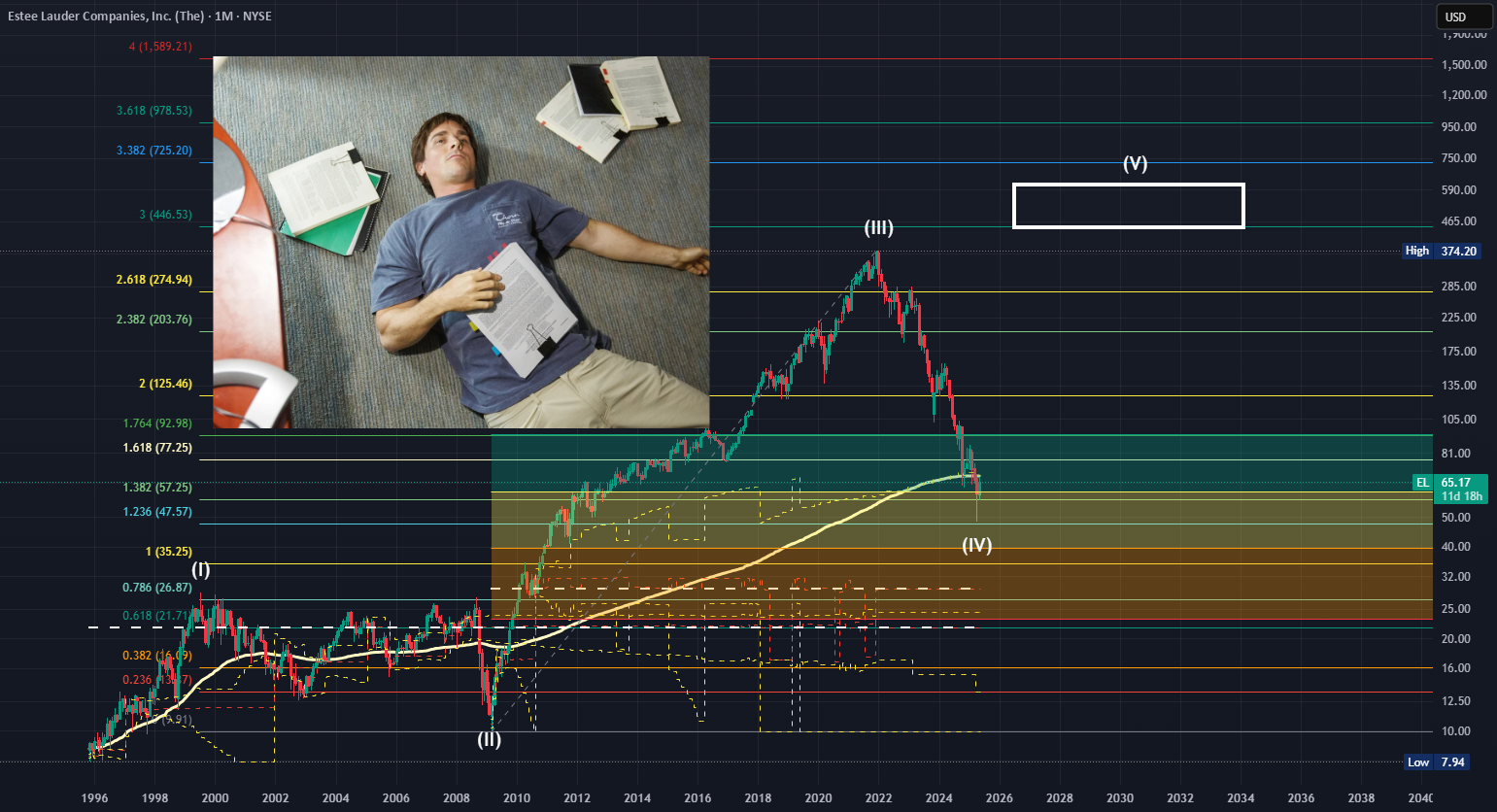Click the 2012 marker on time axis
The height and width of the screenshot is (812, 1497).
[577, 798]
